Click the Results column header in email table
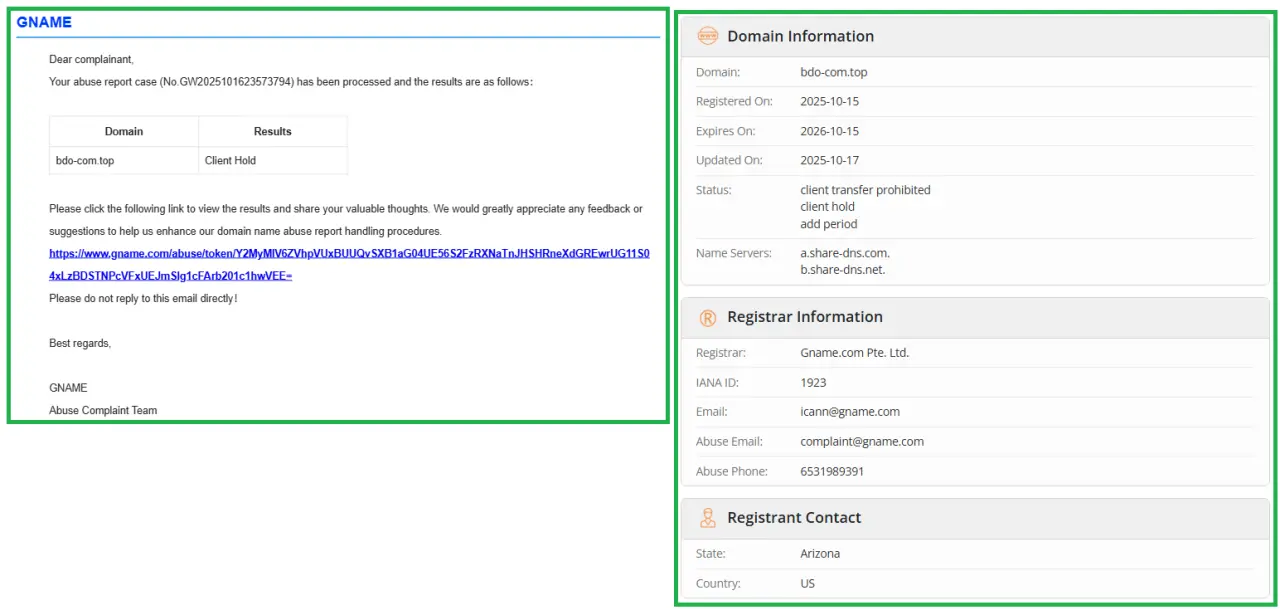 pyautogui.click(x=273, y=131)
